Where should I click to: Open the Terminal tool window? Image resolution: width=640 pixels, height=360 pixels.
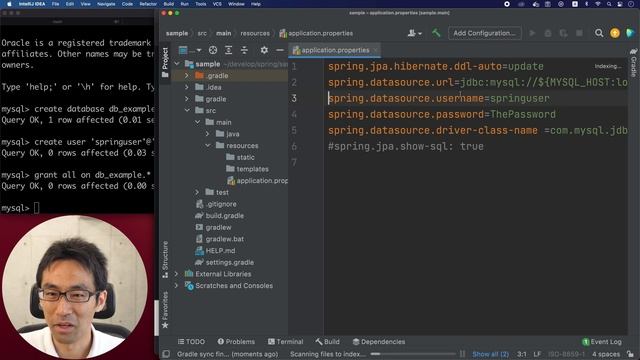(x=285, y=342)
